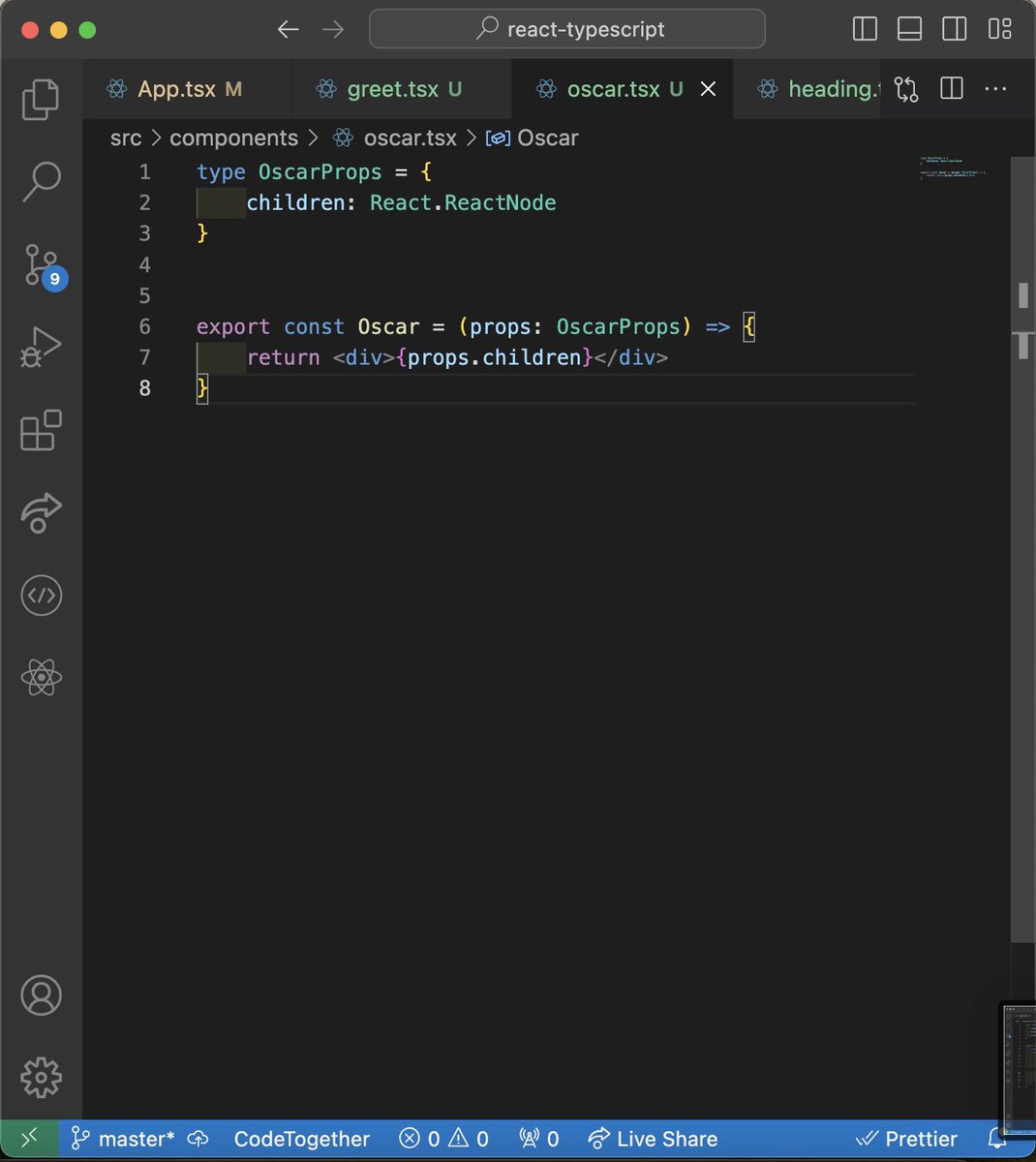Screen dimensions: 1036x1162
Task: Open the Explorer view in the activity bar
Action: 41,100
